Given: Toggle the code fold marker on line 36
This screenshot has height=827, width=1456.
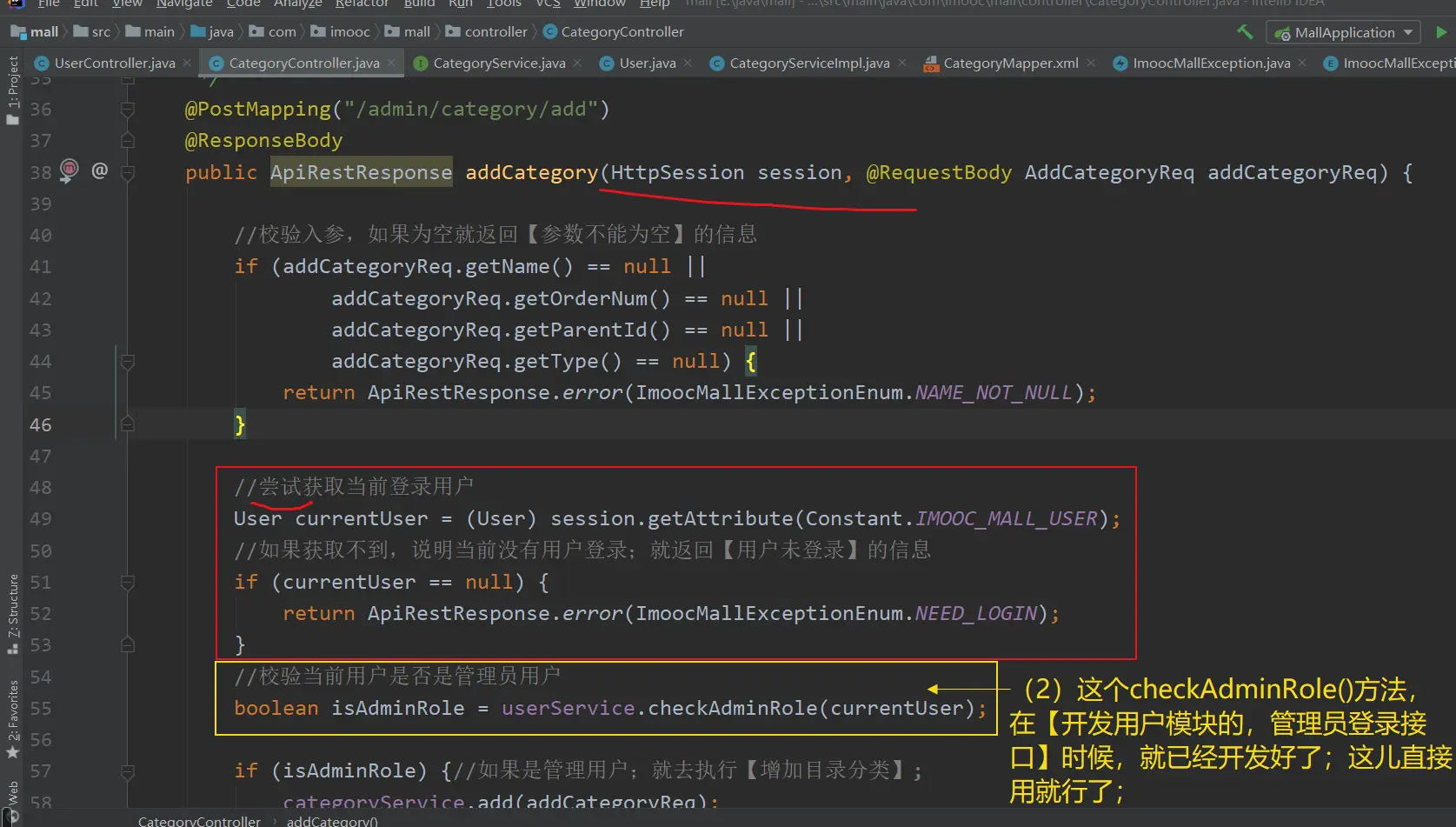Looking at the screenshot, I should [128, 110].
